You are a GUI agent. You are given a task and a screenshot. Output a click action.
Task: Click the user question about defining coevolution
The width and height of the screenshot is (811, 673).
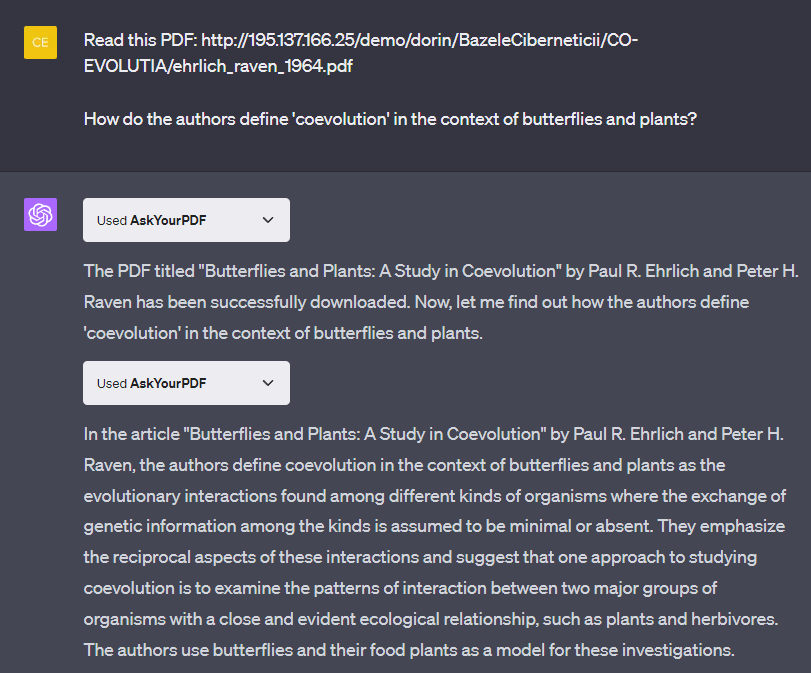(x=390, y=119)
